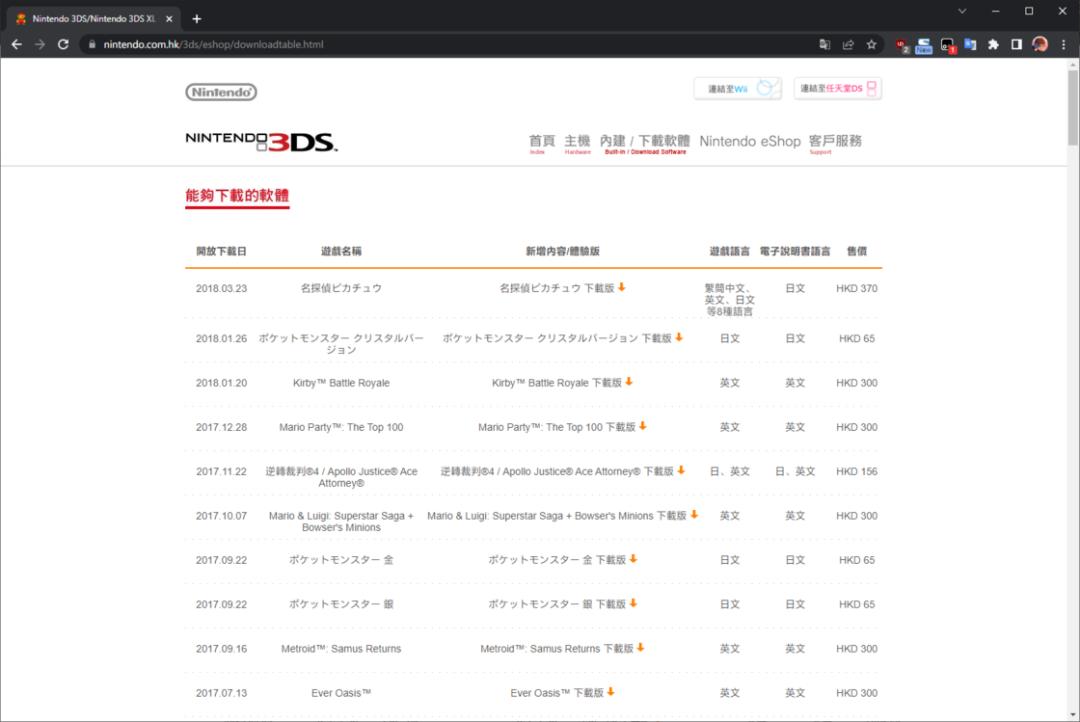Go forward to the next page
Image resolution: width=1080 pixels, height=722 pixels.
pyautogui.click(x=40, y=44)
